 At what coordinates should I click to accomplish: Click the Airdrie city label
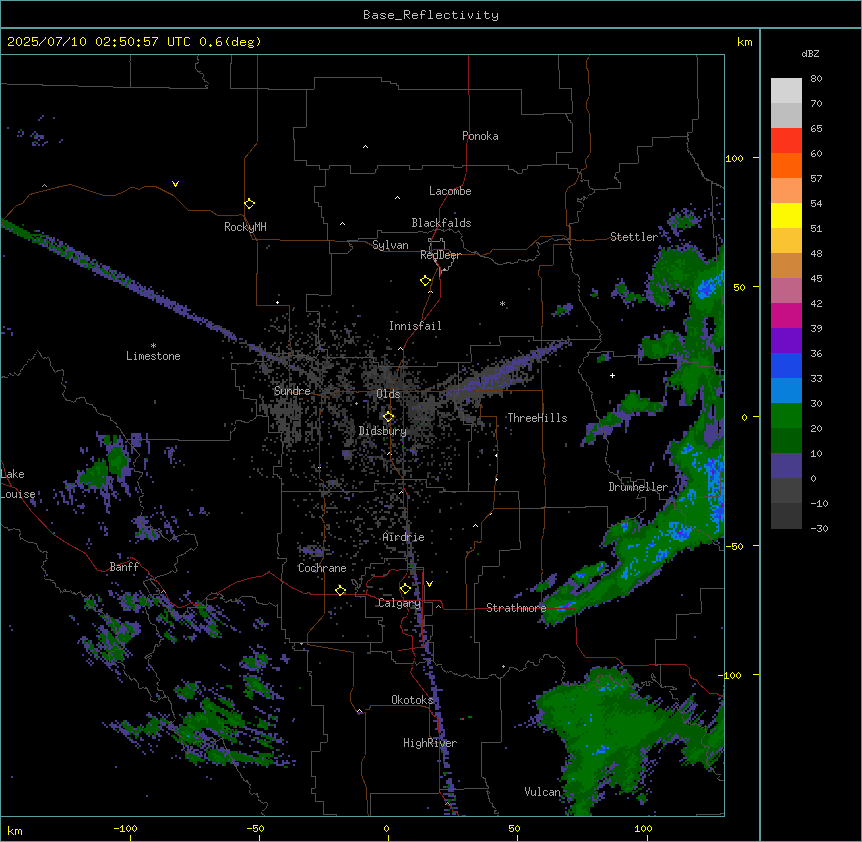pyautogui.click(x=403, y=538)
